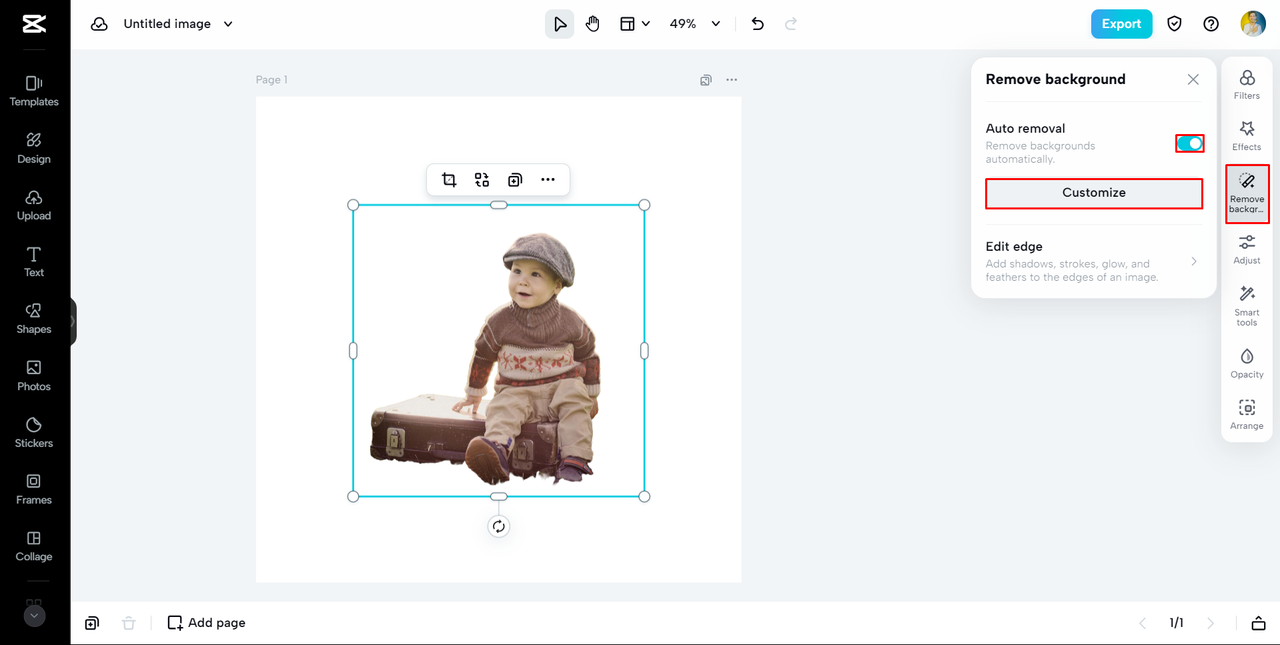Click the Customize button
The image size is (1280, 645).
1094,193
